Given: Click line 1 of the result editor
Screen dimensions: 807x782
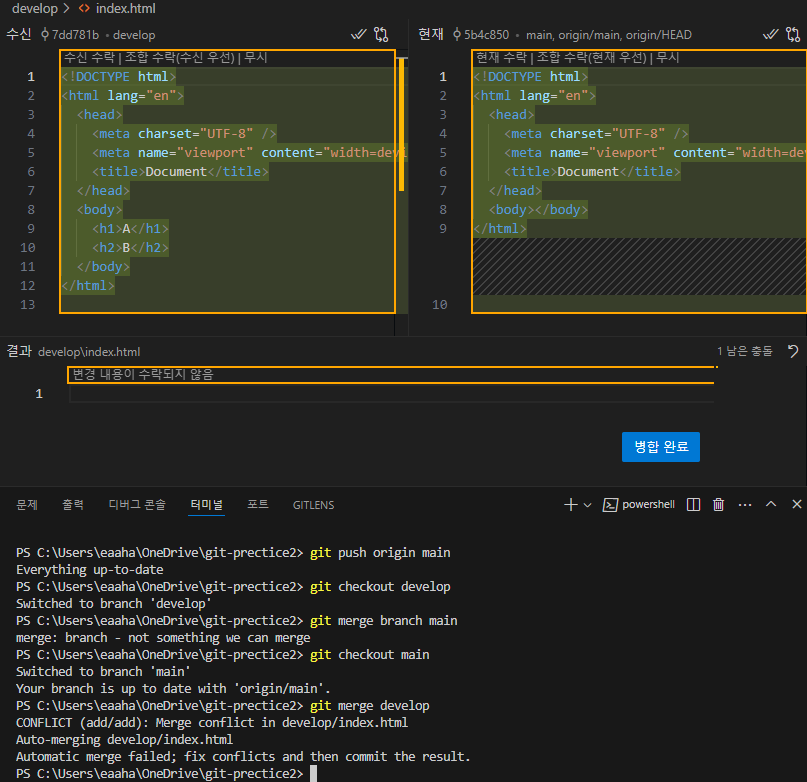Looking at the screenshot, I should 391,394.
